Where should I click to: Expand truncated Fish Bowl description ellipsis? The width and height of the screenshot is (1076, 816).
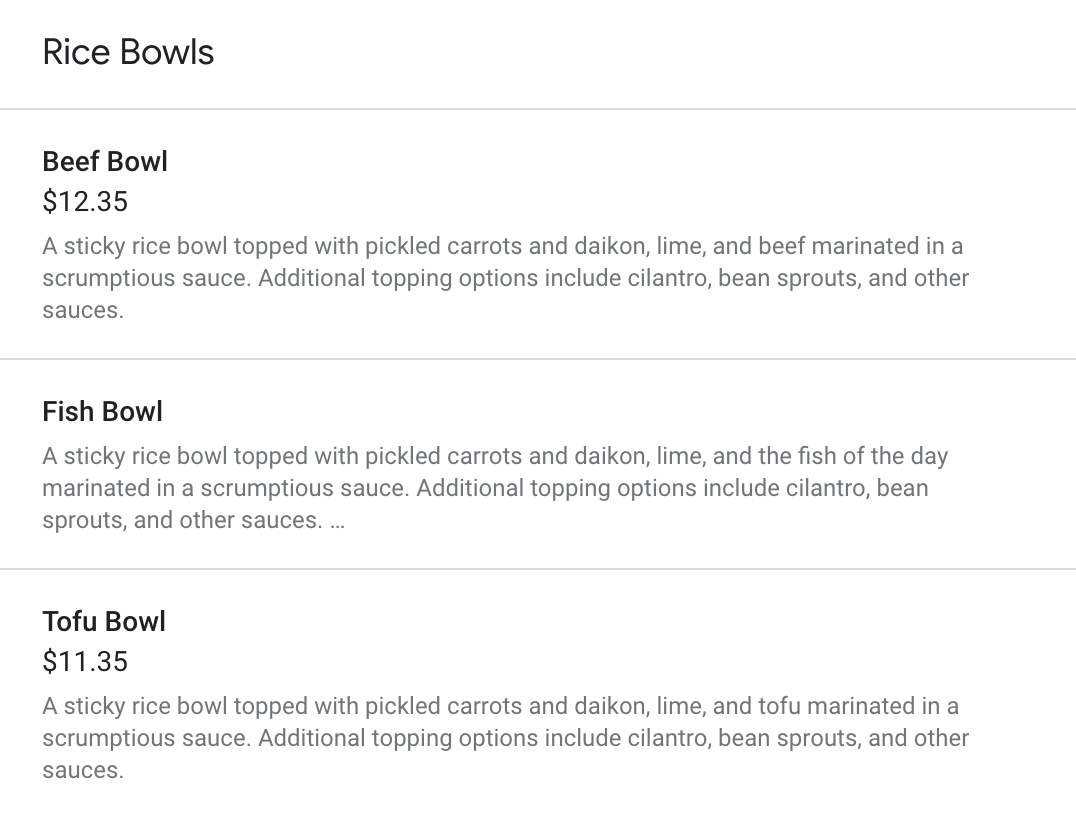pos(336,521)
